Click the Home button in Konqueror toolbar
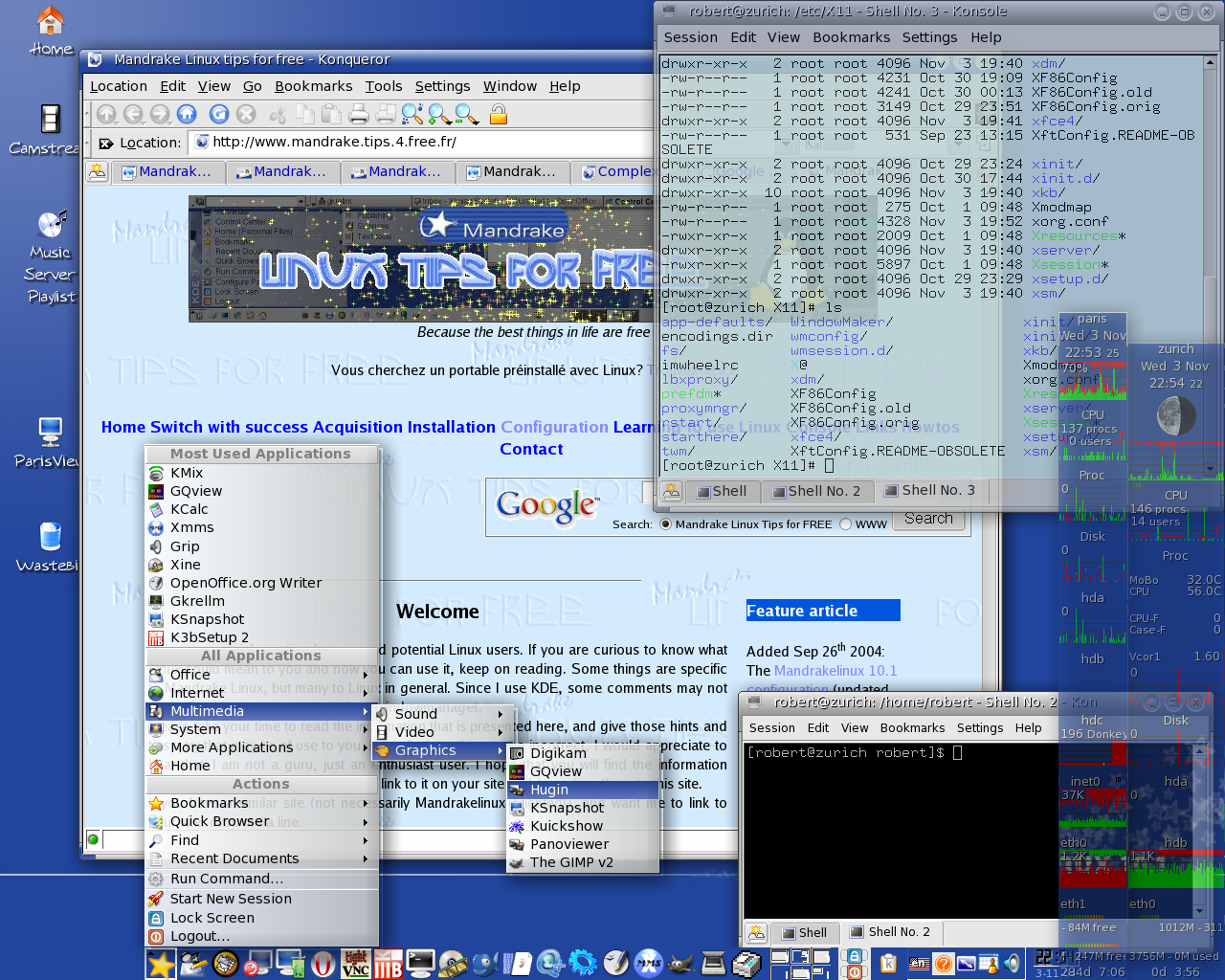Viewport: 1225px width, 980px height. tap(187, 114)
